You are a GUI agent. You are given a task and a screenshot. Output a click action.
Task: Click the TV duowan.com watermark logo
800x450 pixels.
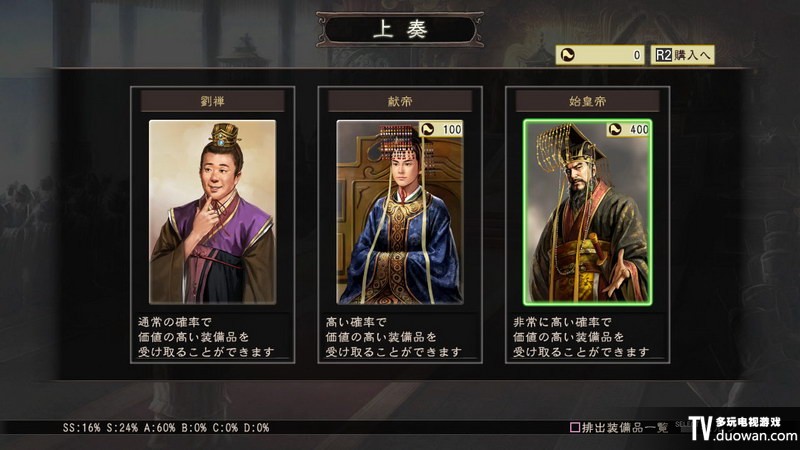pos(743,429)
